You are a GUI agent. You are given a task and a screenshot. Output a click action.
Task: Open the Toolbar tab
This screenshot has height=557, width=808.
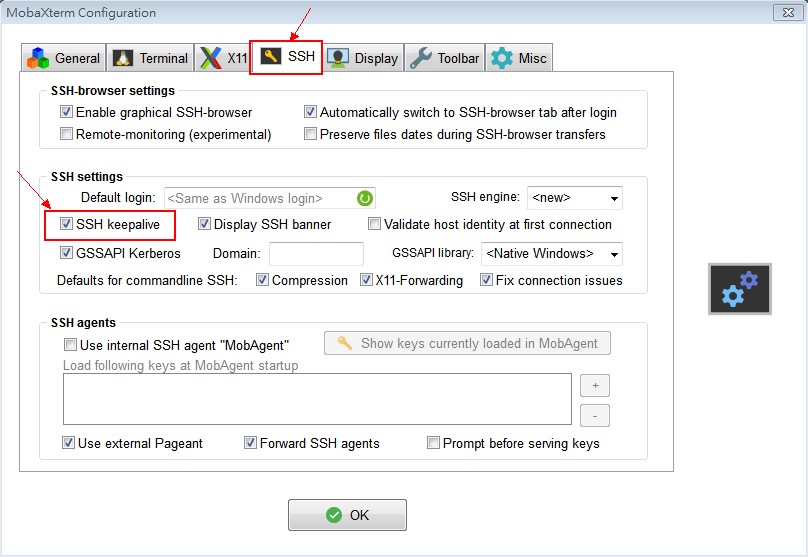tap(444, 58)
